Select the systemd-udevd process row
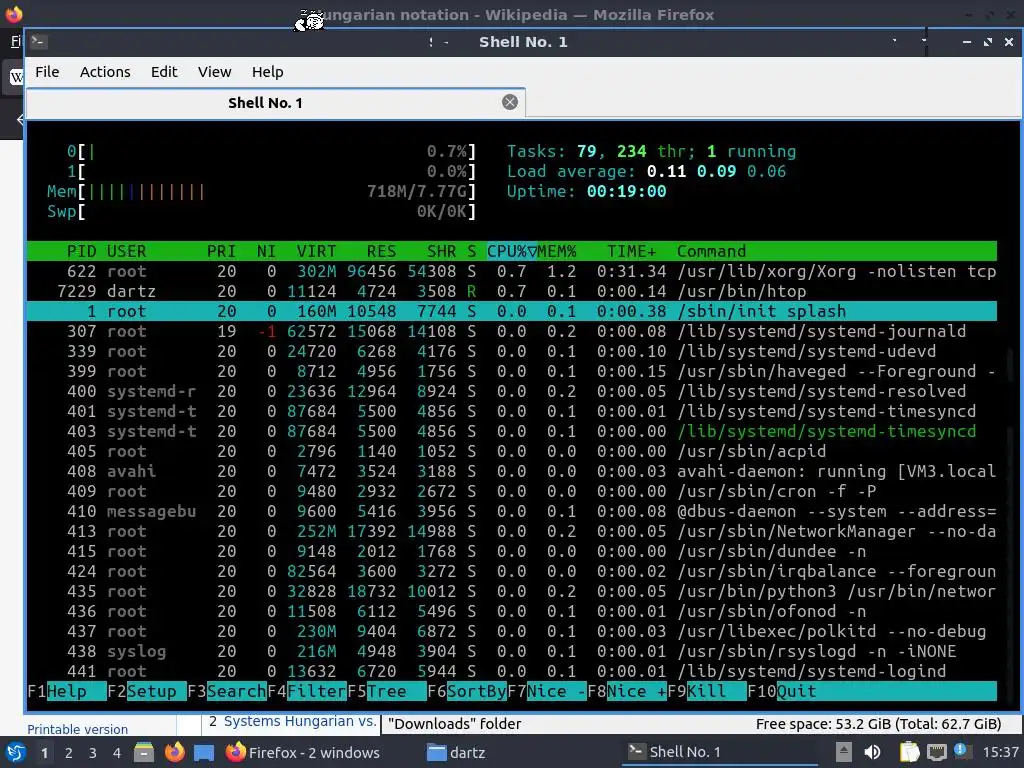Viewport: 1024px width, 768px height. [512, 351]
